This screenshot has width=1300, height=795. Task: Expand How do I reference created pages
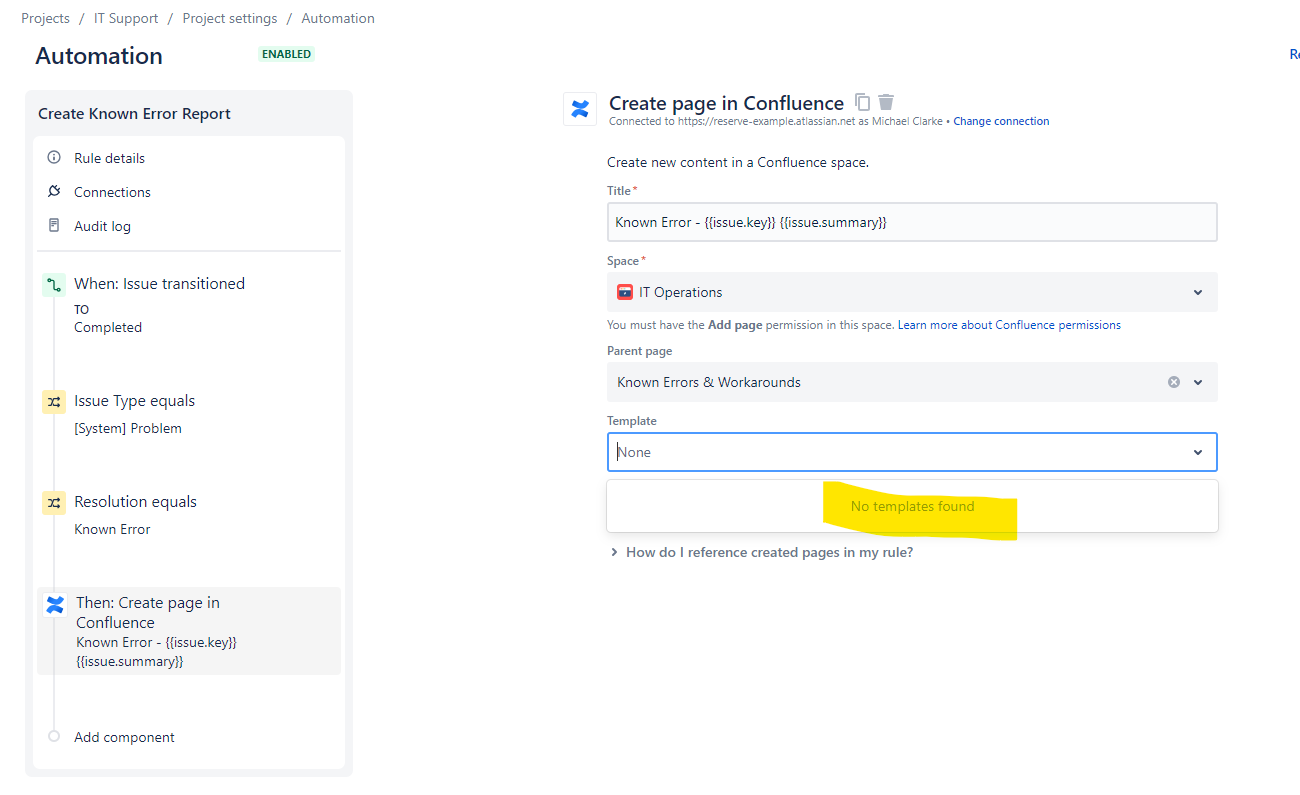tap(761, 552)
